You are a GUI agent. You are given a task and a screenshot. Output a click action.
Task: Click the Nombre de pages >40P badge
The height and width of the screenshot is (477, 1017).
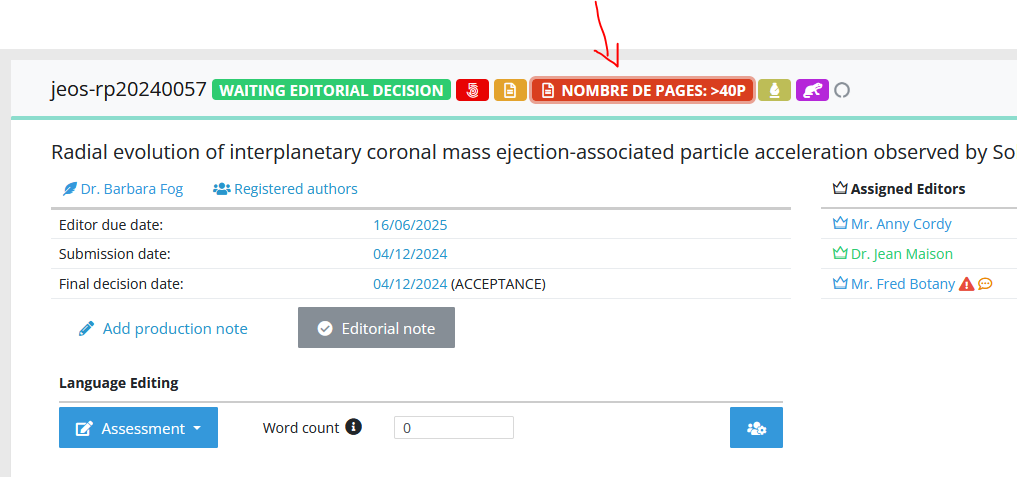pos(642,90)
